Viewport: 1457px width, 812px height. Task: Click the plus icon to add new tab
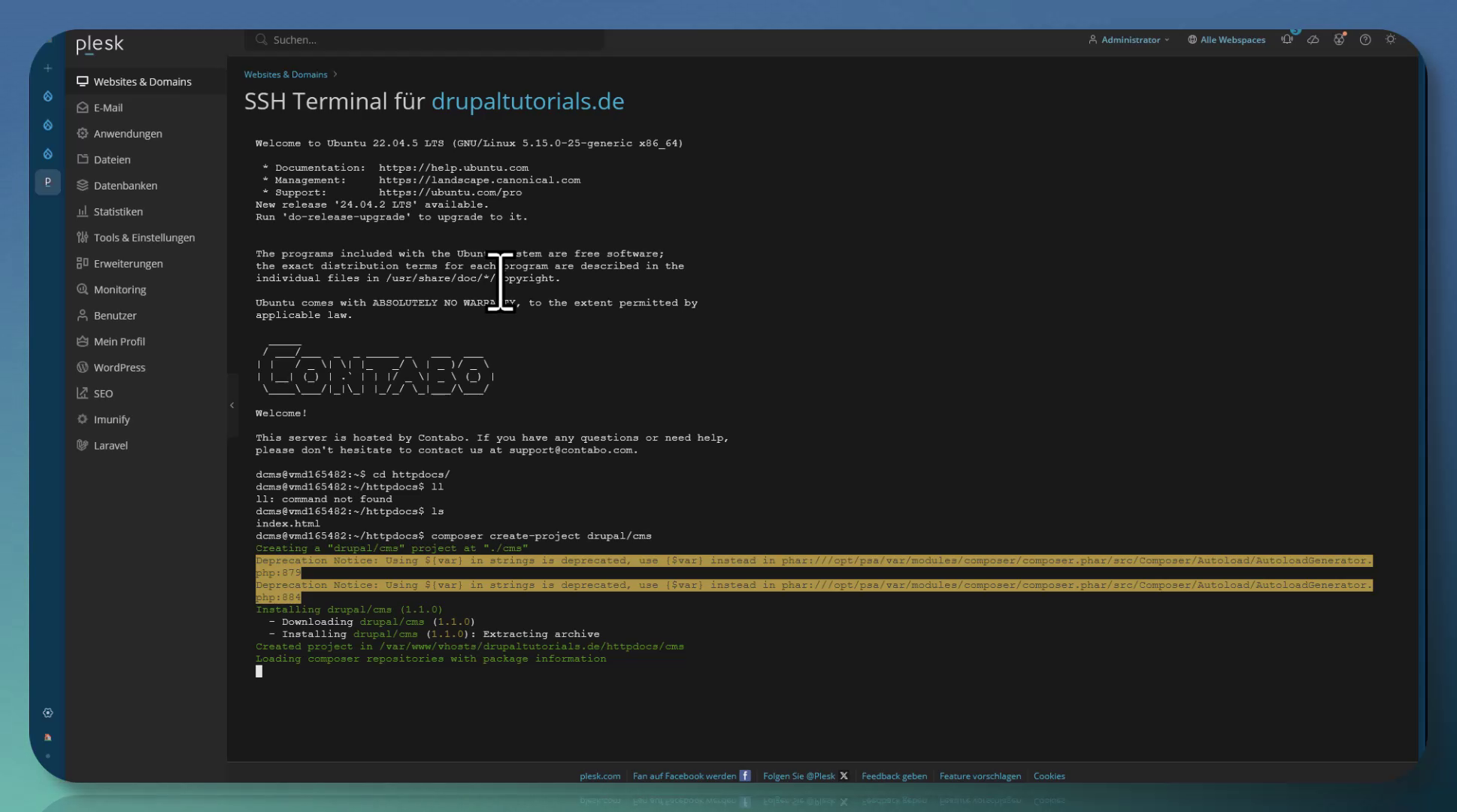(x=47, y=68)
